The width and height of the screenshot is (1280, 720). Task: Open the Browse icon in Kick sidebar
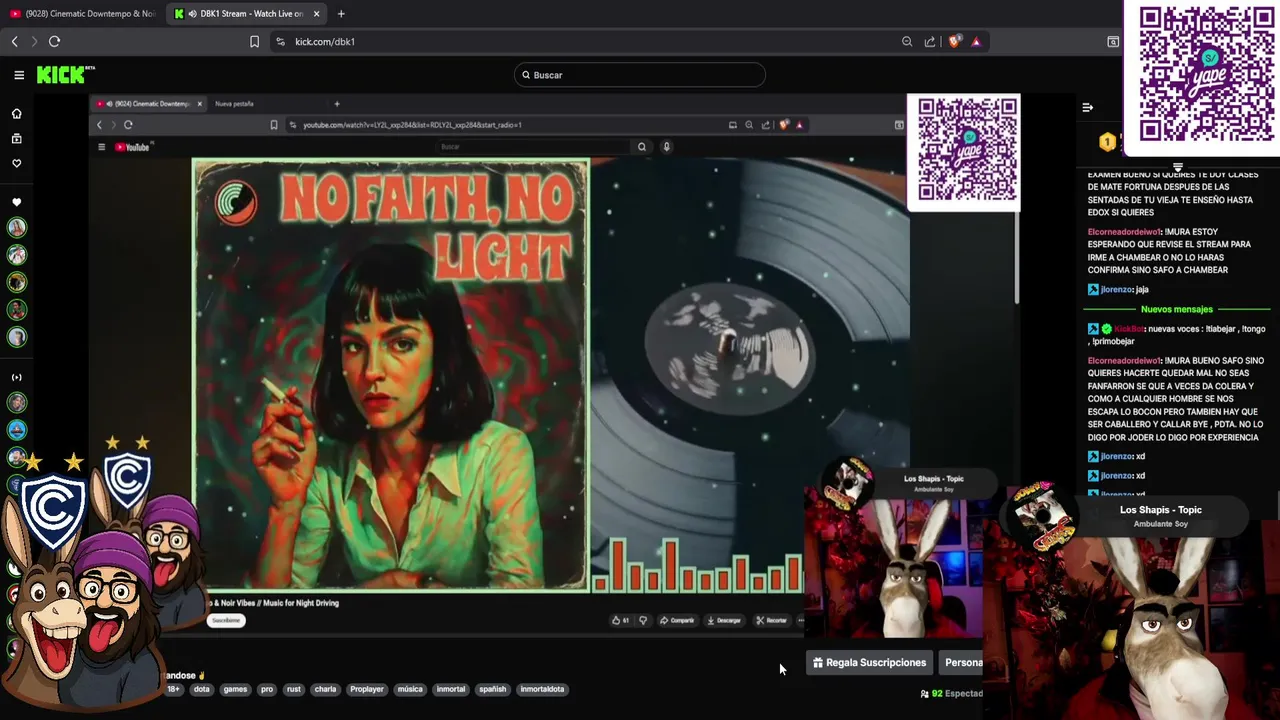(16, 138)
